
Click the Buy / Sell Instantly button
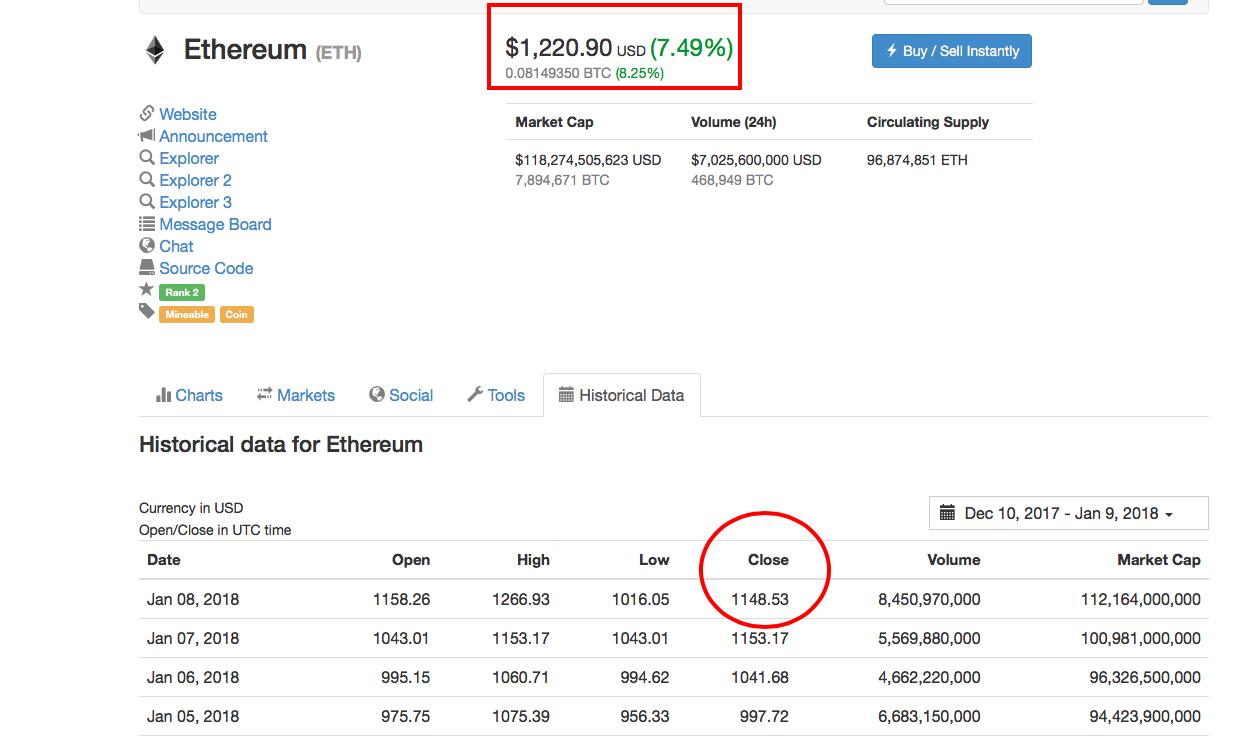[x=952, y=51]
